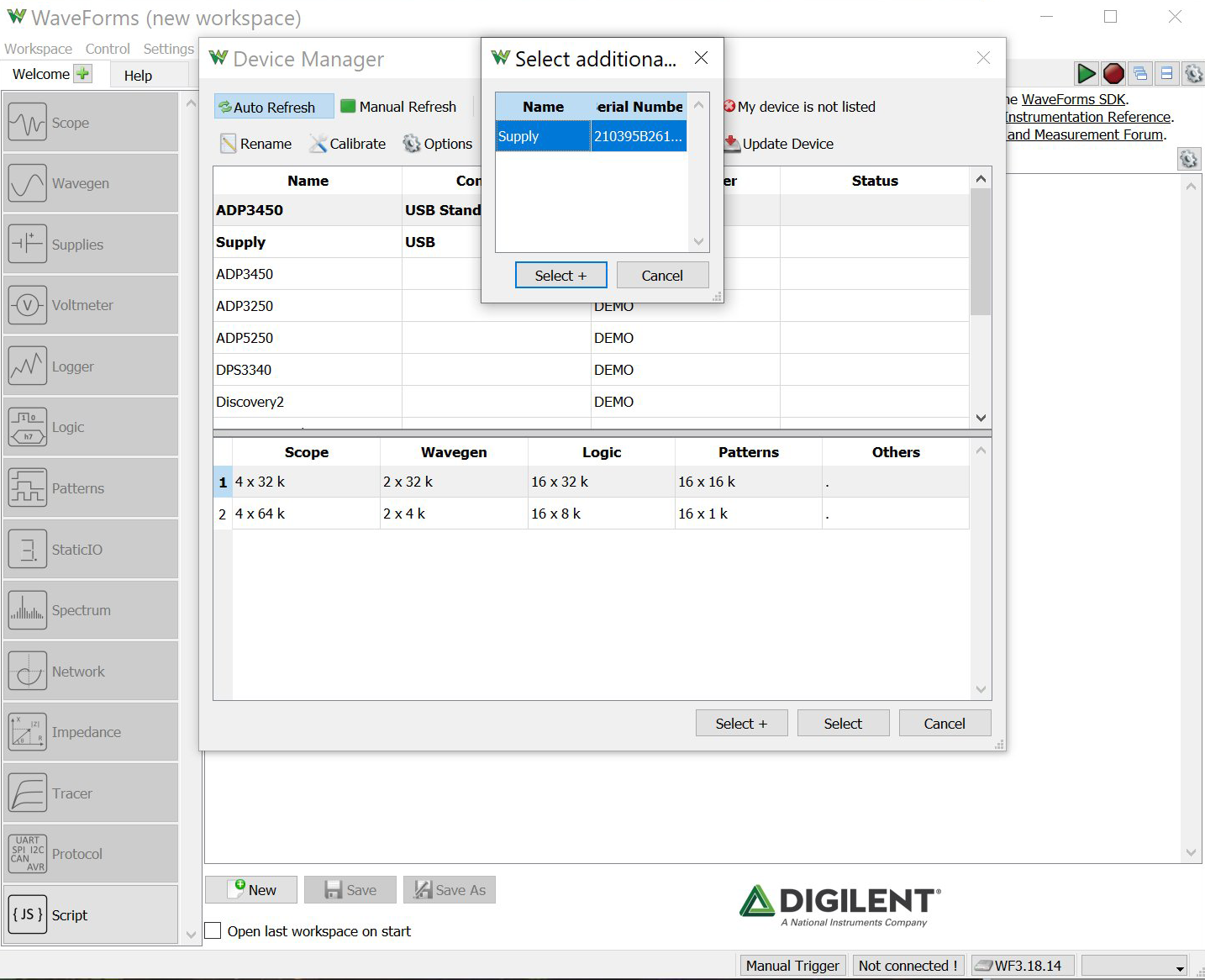Click Select + in the Select additional dialog
The width and height of the screenshot is (1205, 980).
point(561,276)
